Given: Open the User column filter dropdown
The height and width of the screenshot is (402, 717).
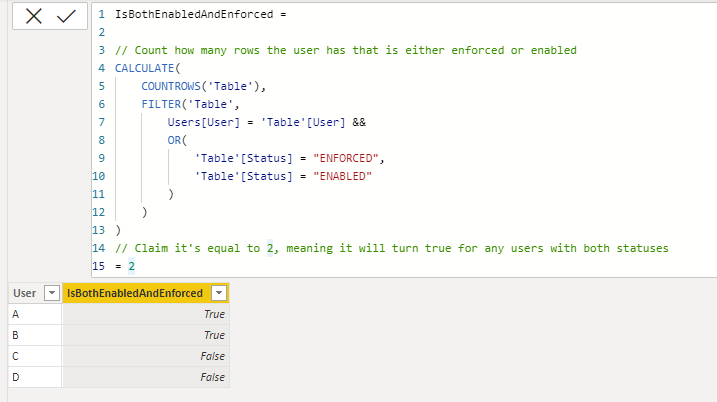Looking at the screenshot, I should 52,293.
